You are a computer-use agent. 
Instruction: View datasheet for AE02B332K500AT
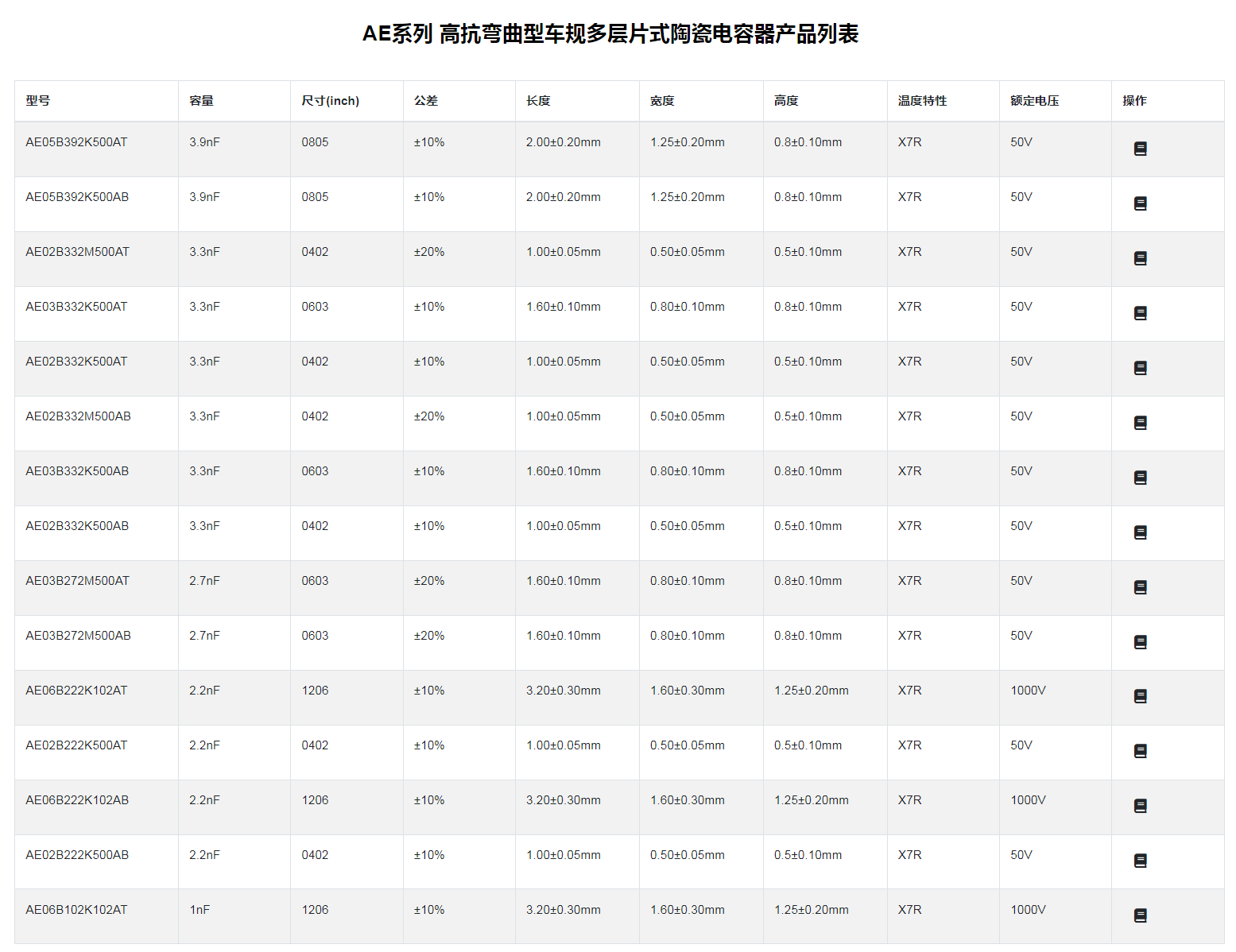tap(1140, 368)
